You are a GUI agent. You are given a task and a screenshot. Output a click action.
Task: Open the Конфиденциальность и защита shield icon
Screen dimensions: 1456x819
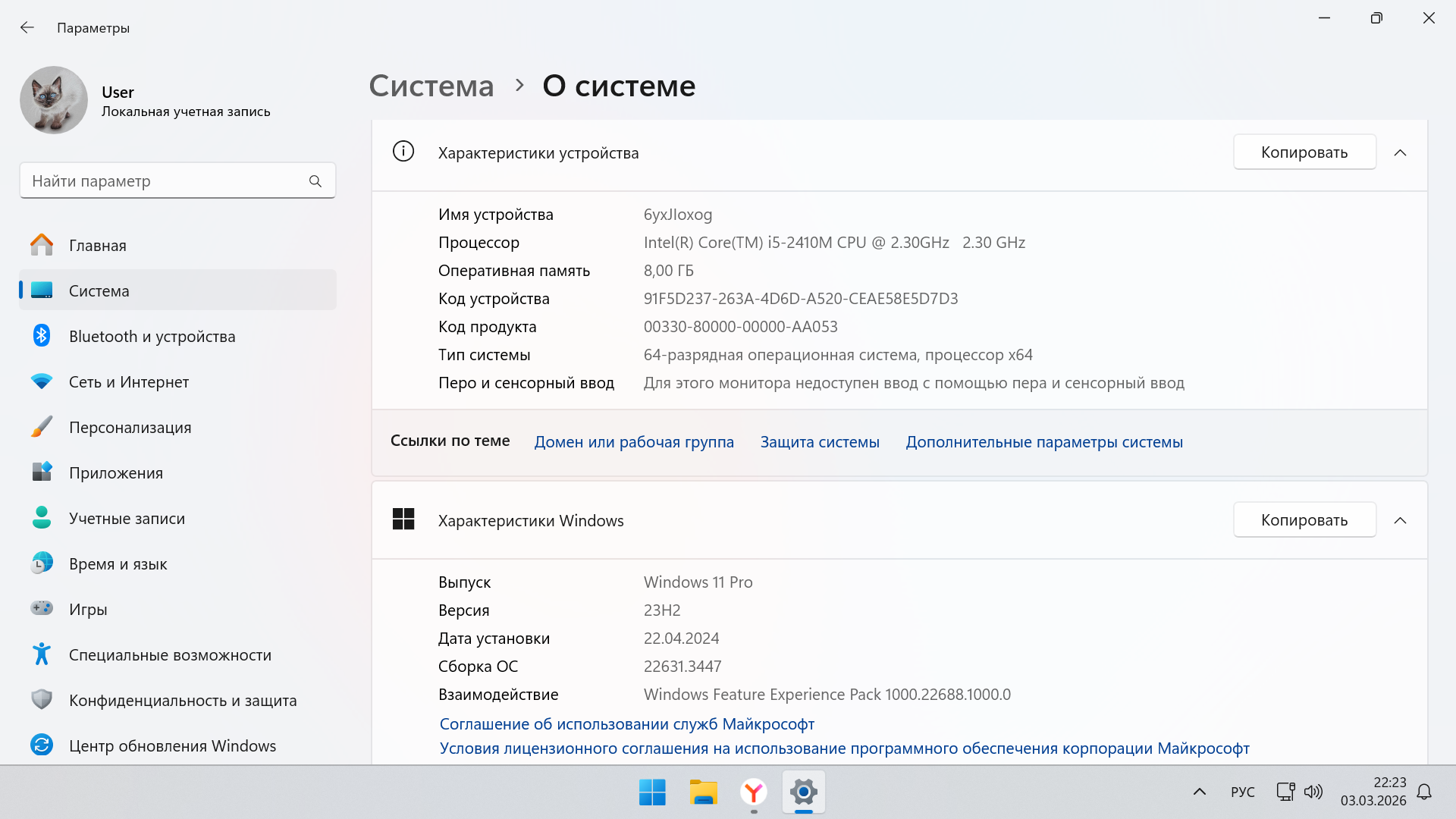tap(42, 699)
